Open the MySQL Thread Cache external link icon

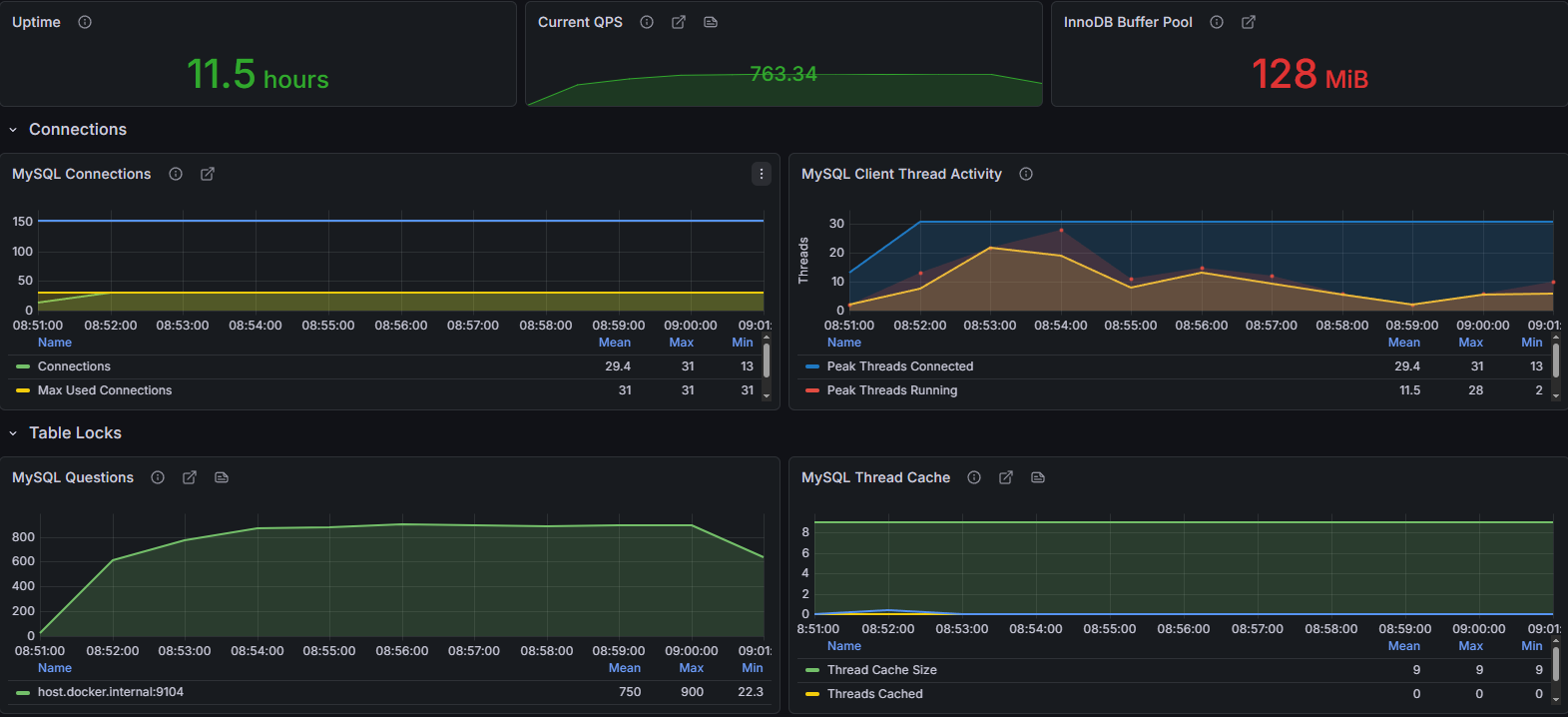click(1006, 477)
